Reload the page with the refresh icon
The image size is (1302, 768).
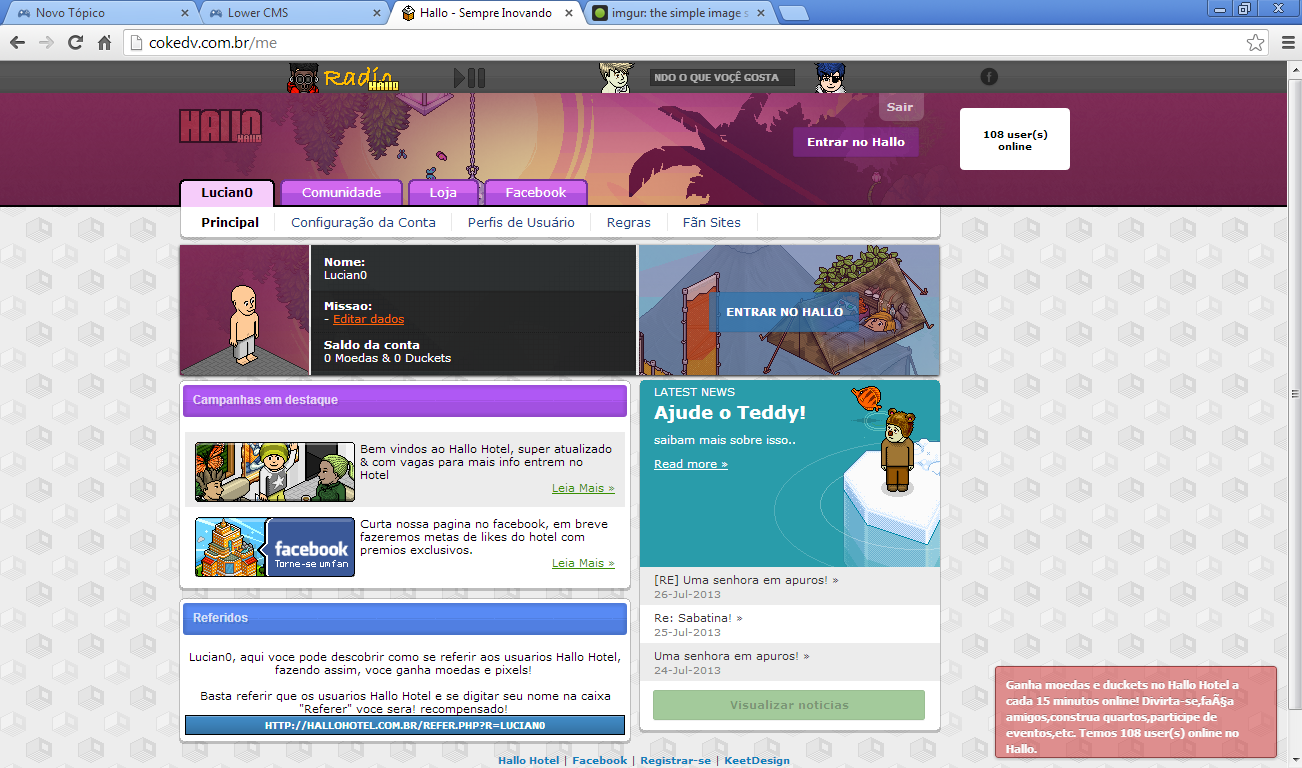(75, 43)
